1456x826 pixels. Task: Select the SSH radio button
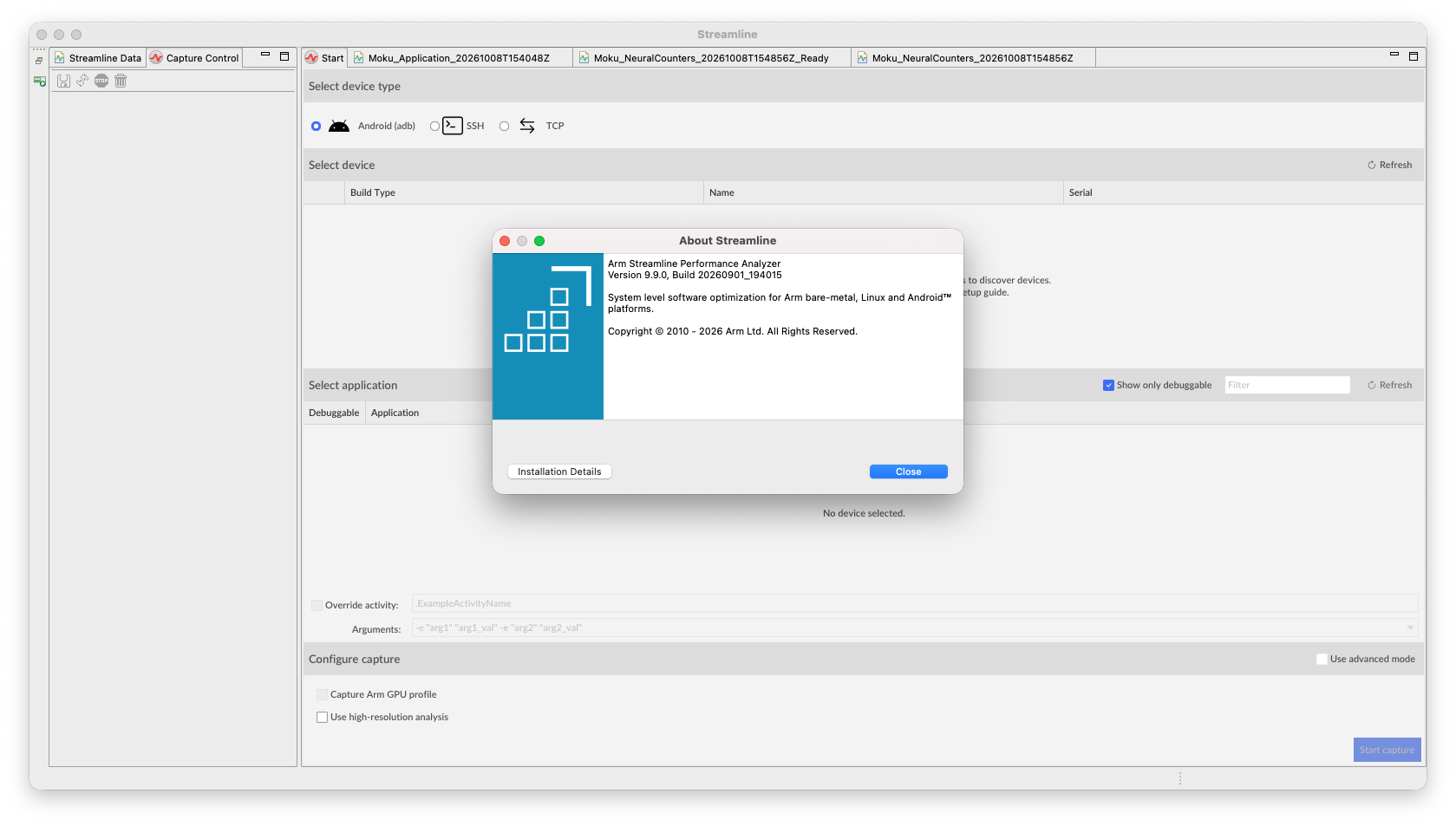pos(434,127)
